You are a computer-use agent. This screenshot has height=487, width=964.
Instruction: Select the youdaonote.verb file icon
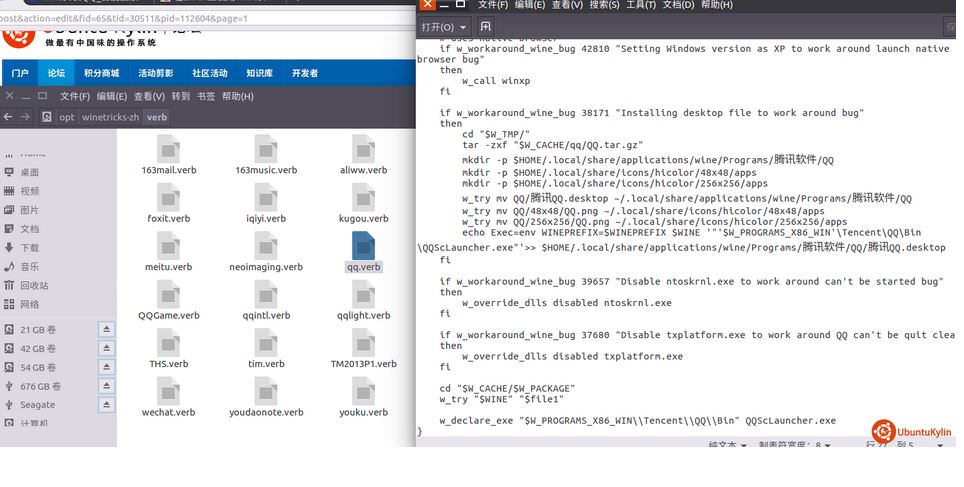(x=266, y=392)
